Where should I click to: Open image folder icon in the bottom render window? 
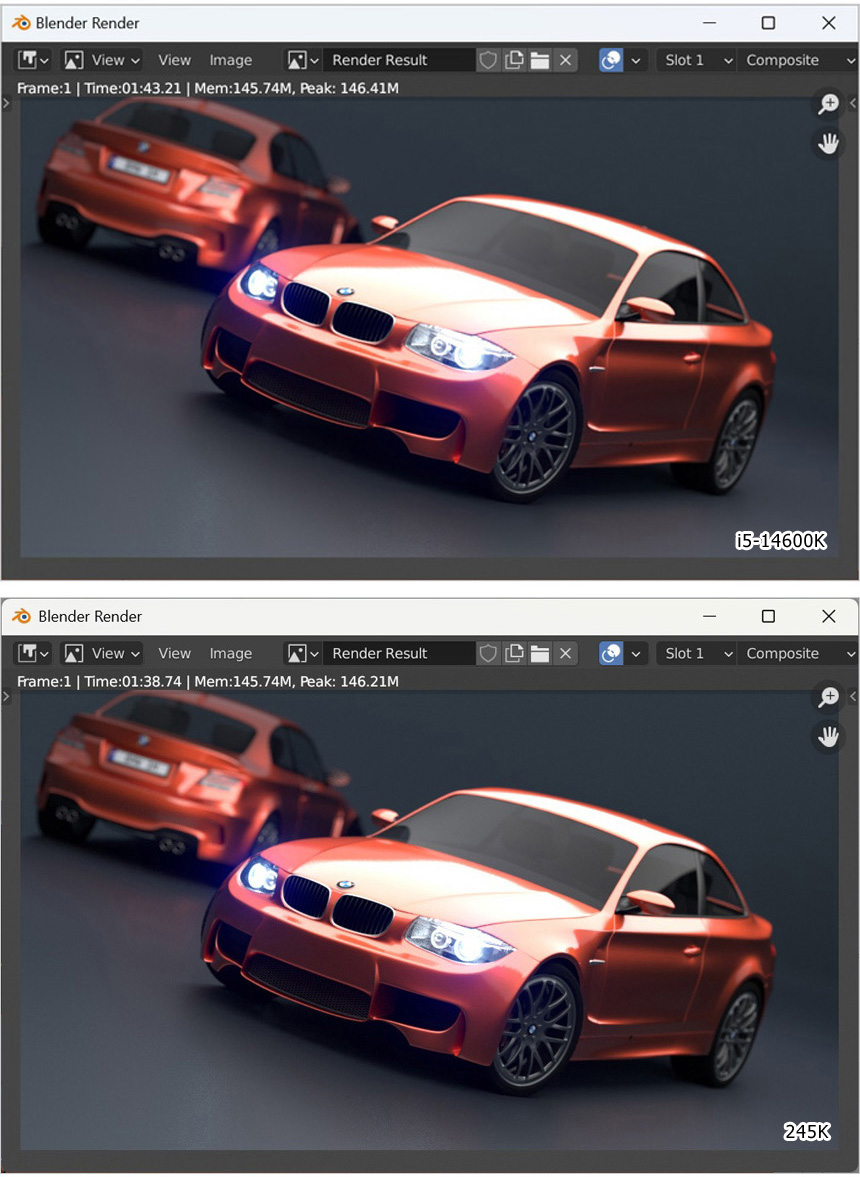[540, 653]
